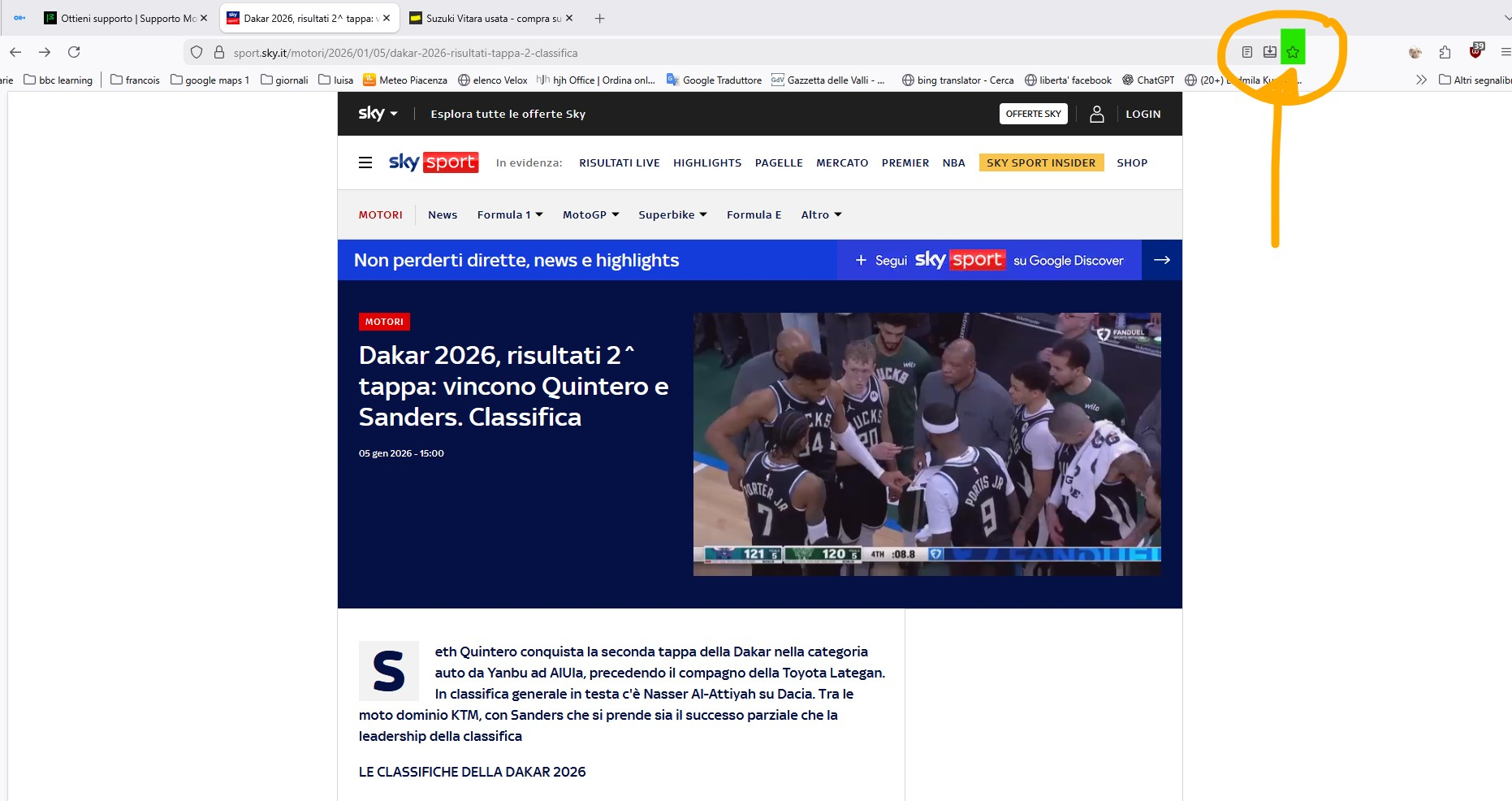Screen dimensions: 1512x801
Task: Open the Gazzetta delle Valli bookmark
Action: click(x=828, y=80)
